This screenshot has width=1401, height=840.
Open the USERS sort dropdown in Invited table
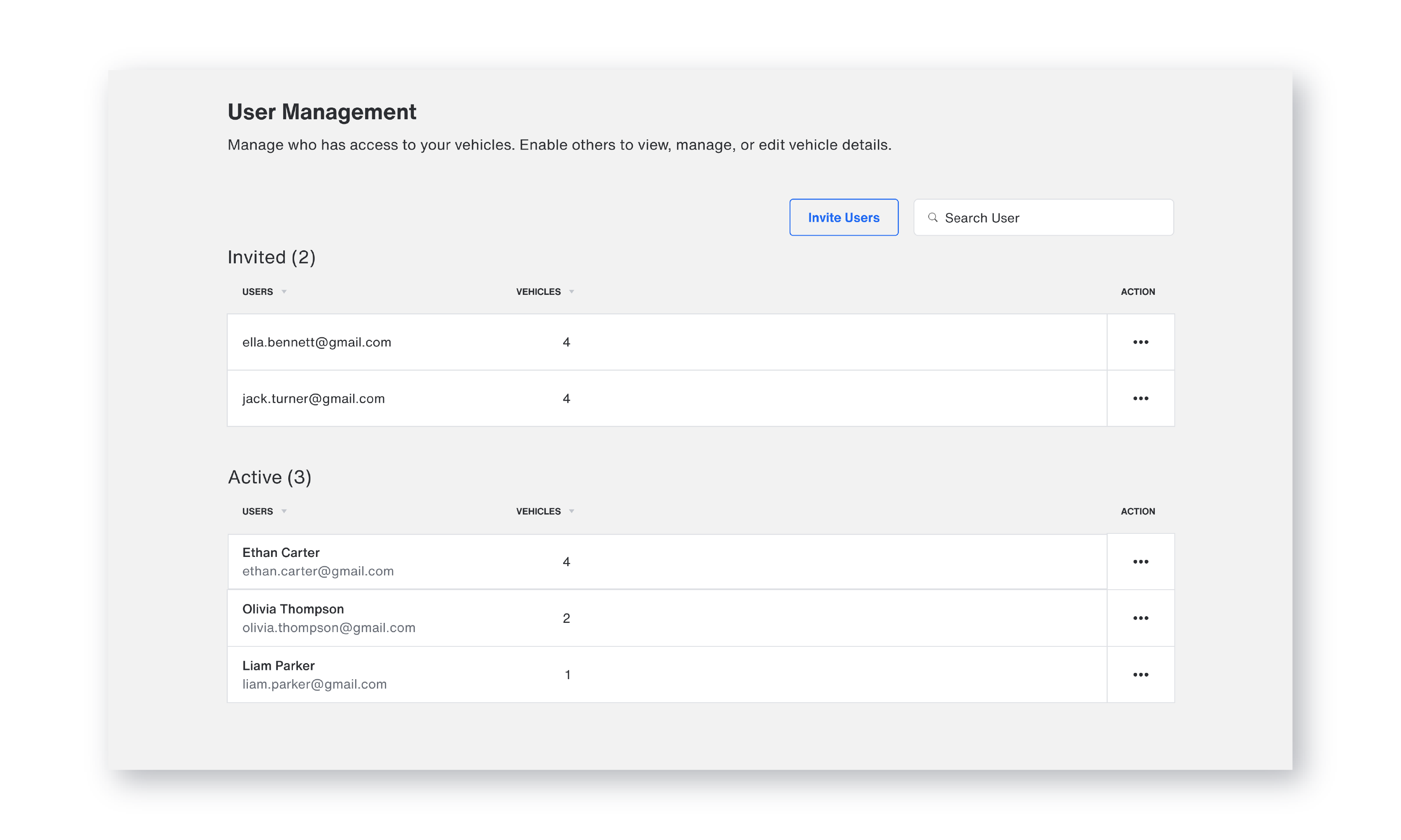click(284, 292)
